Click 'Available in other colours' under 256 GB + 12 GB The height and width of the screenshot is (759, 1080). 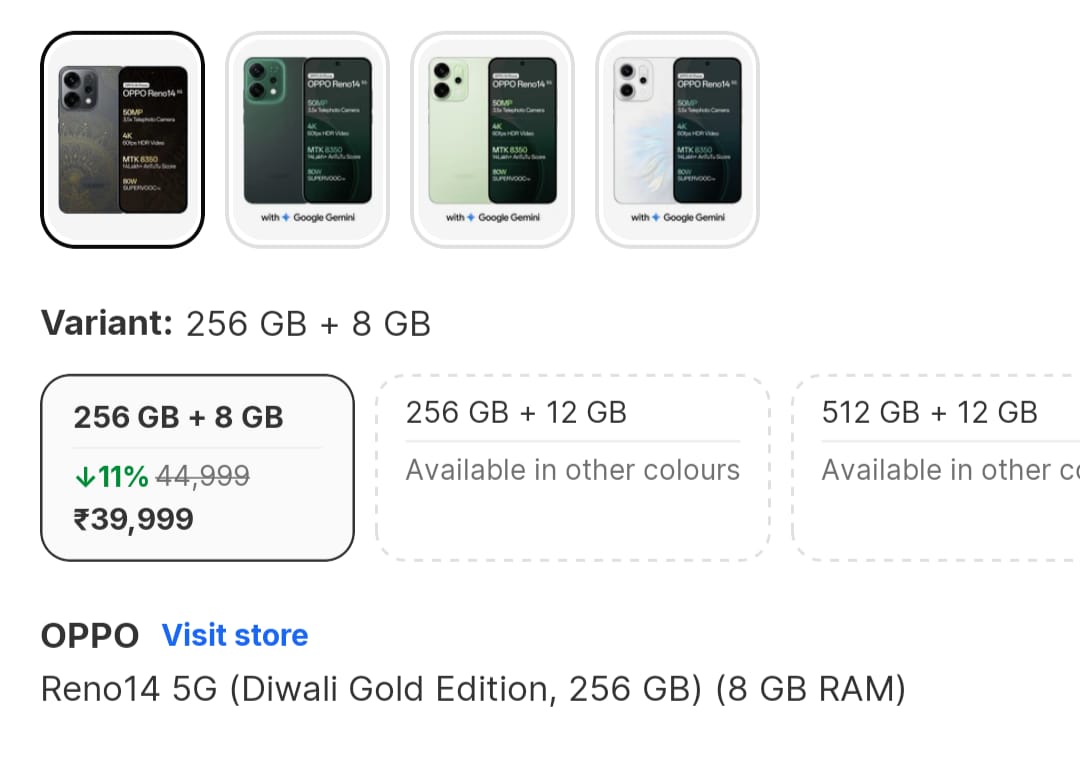tap(572, 470)
